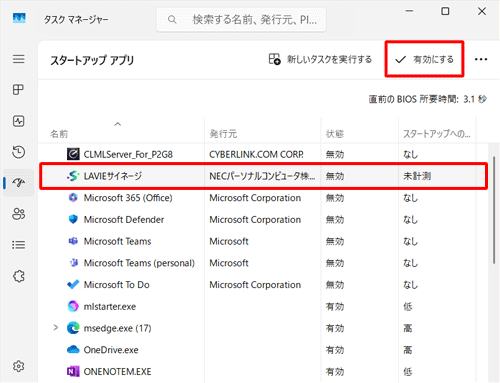Click the 直前の BIOS 所要時間 text
This screenshot has width=500, height=383.
point(428,99)
